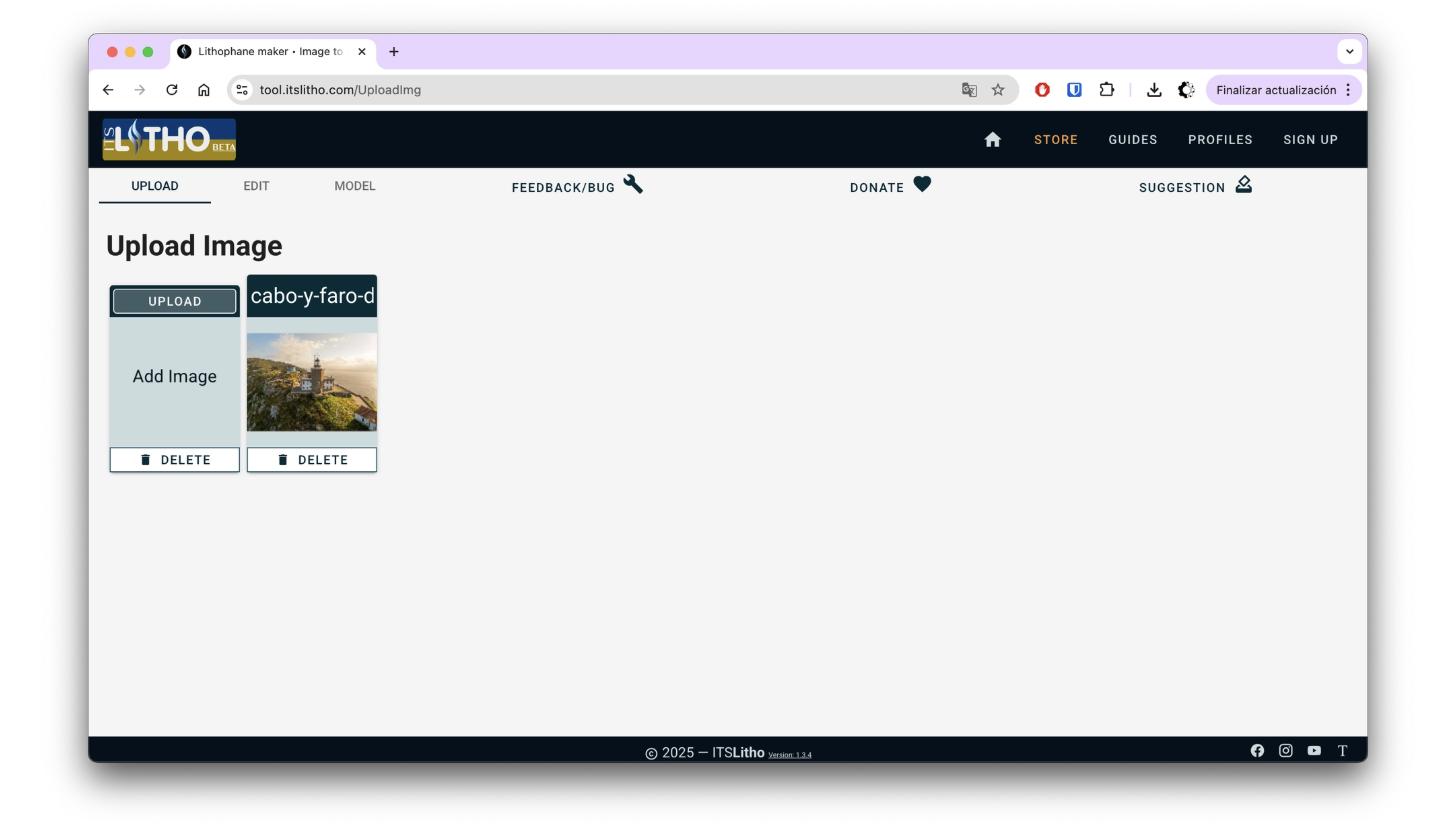Screen dimensions: 1456x828
Task: Open the Chrome three-dot menu
Action: pos(1348,90)
